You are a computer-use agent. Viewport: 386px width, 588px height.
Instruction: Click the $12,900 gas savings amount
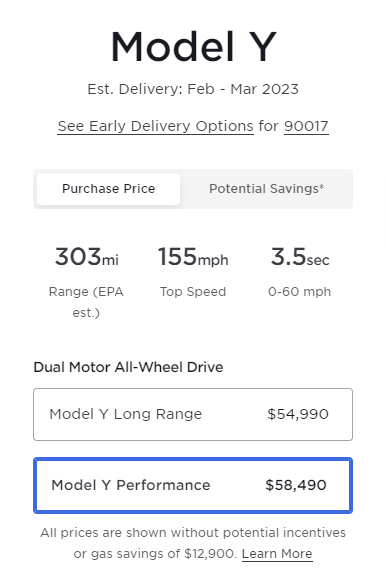pyautogui.click(x=210, y=554)
